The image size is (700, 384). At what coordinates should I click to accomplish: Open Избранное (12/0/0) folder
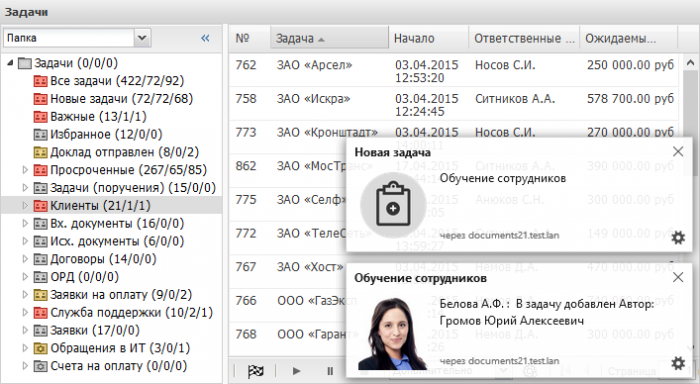[106, 134]
